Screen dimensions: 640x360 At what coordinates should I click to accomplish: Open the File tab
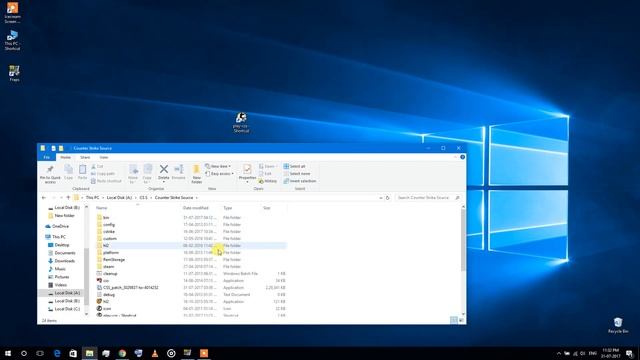pos(47,157)
